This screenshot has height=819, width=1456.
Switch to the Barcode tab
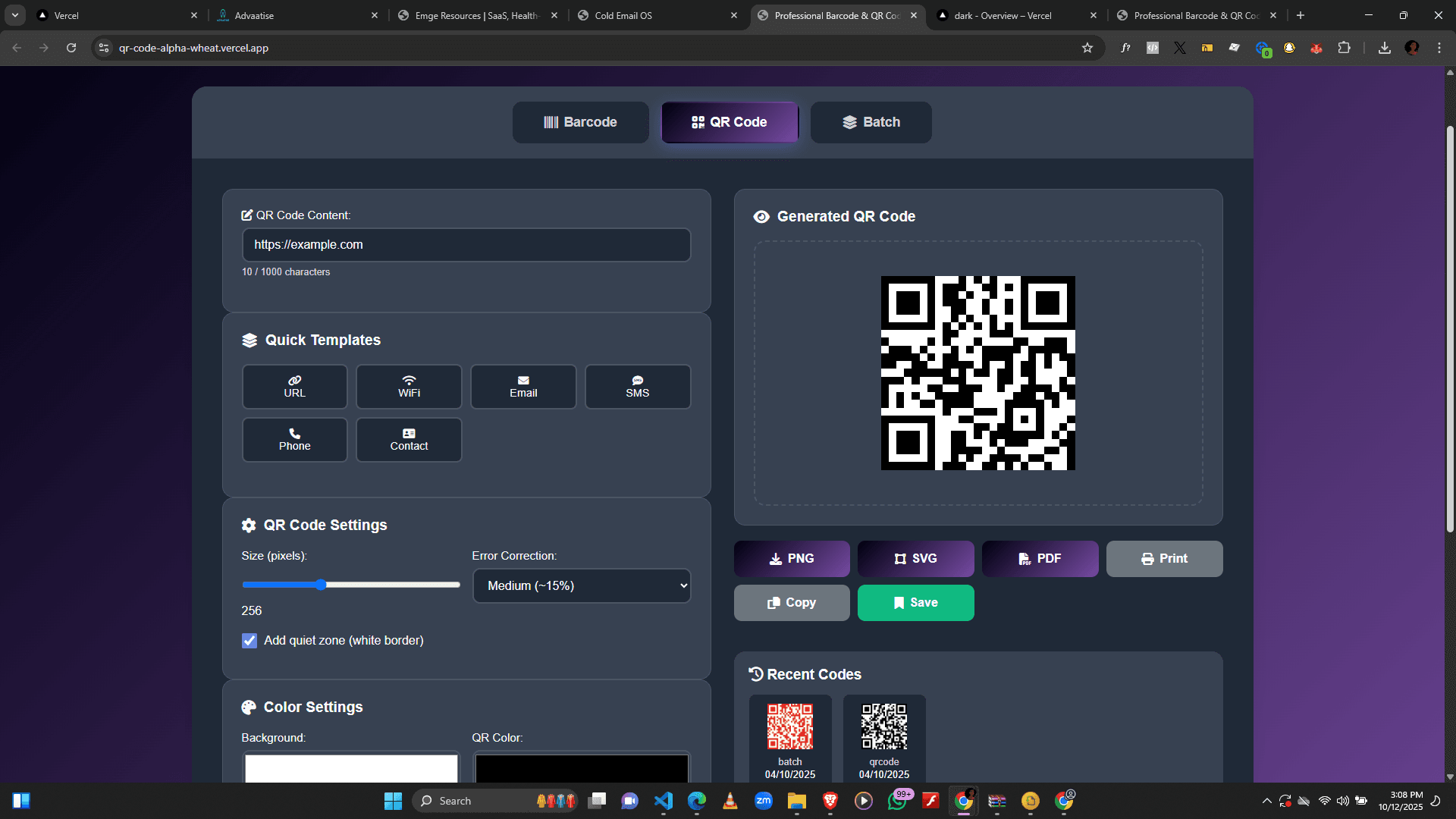coord(580,122)
